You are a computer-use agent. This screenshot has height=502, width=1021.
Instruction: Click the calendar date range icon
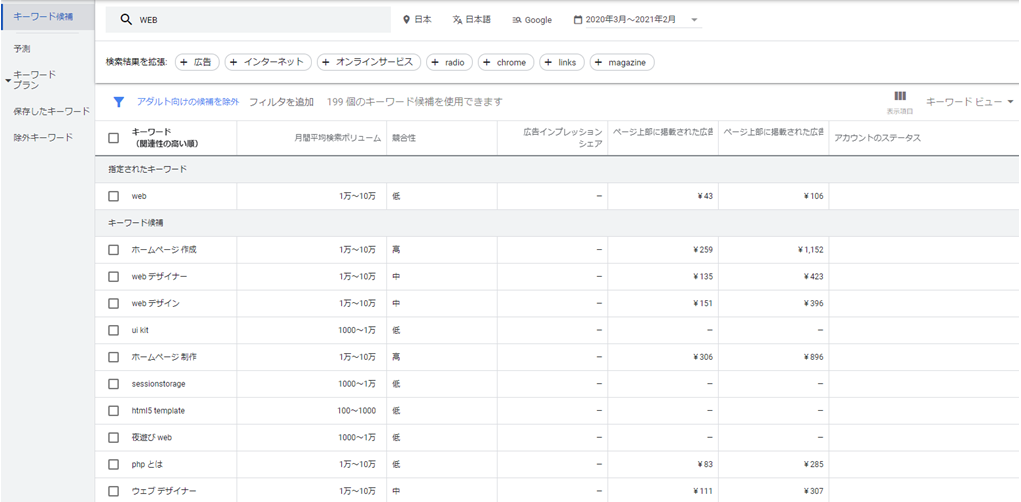click(x=578, y=20)
